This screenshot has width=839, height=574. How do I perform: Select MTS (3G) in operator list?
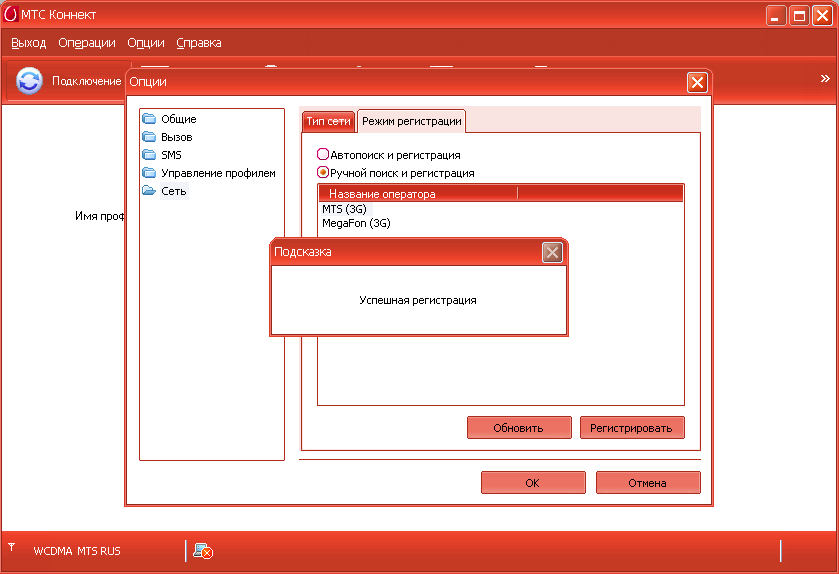click(344, 209)
